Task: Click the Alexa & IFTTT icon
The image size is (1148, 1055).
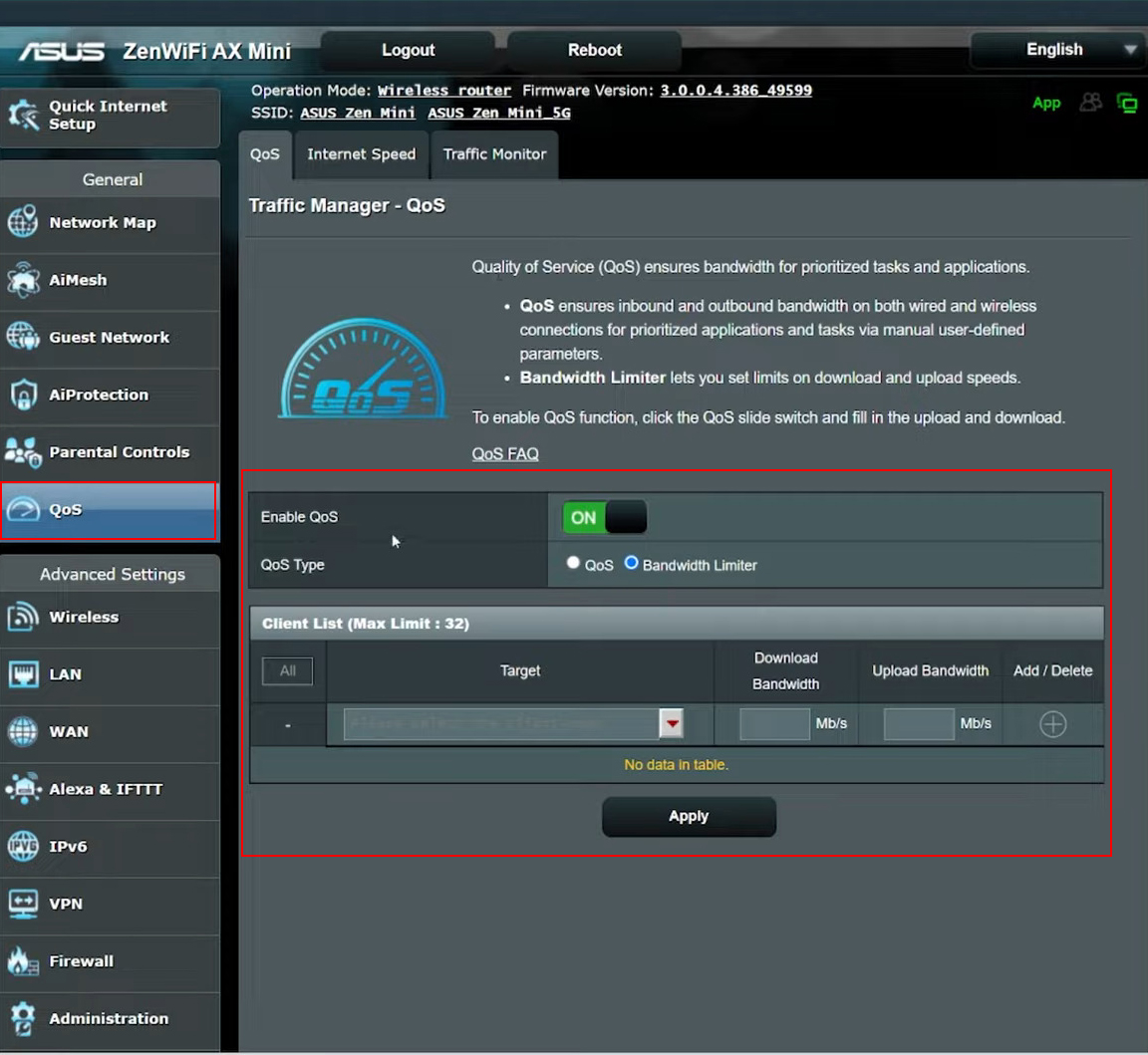Action: pos(24,788)
